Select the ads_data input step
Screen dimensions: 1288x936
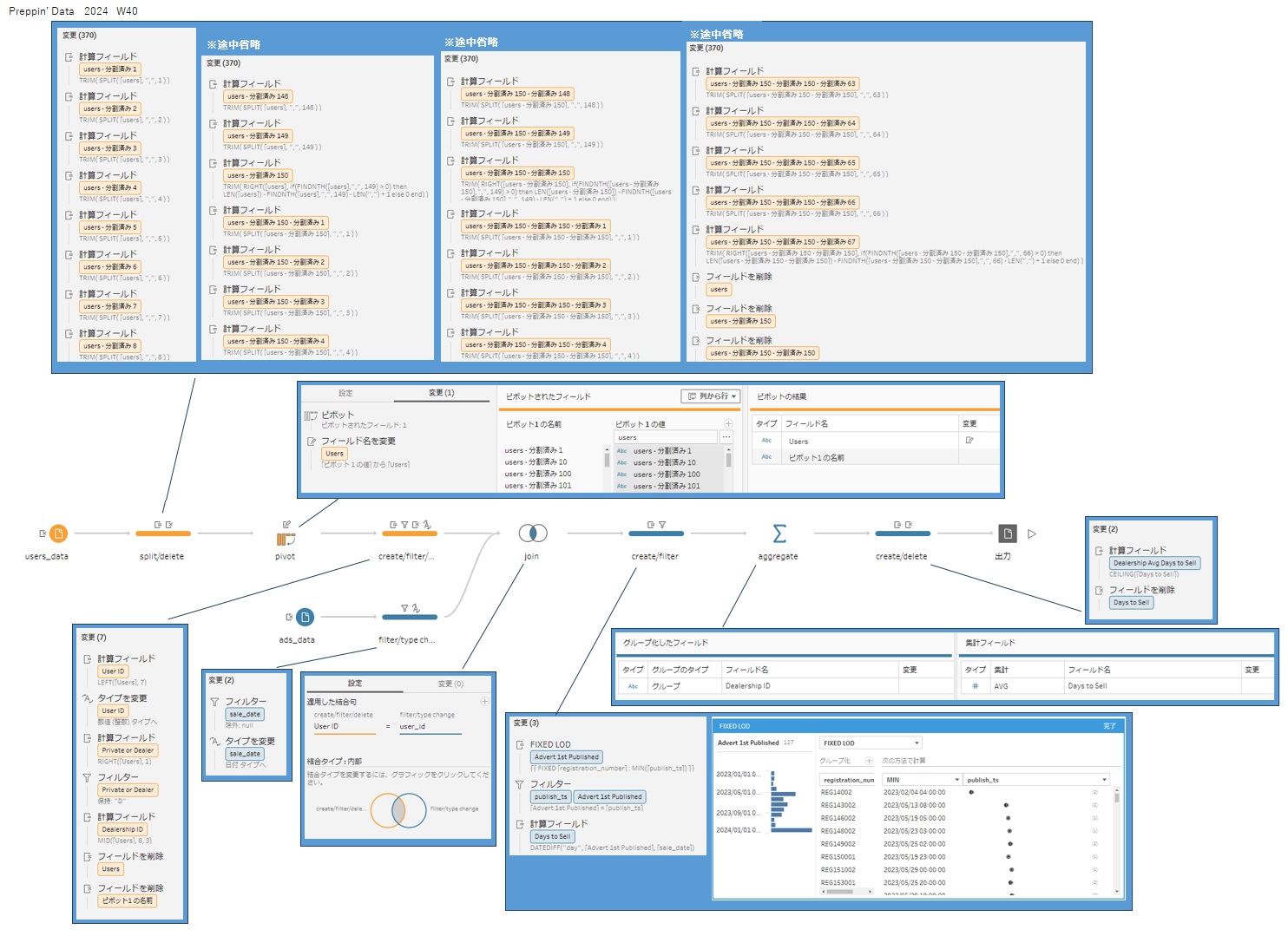coord(305,617)
